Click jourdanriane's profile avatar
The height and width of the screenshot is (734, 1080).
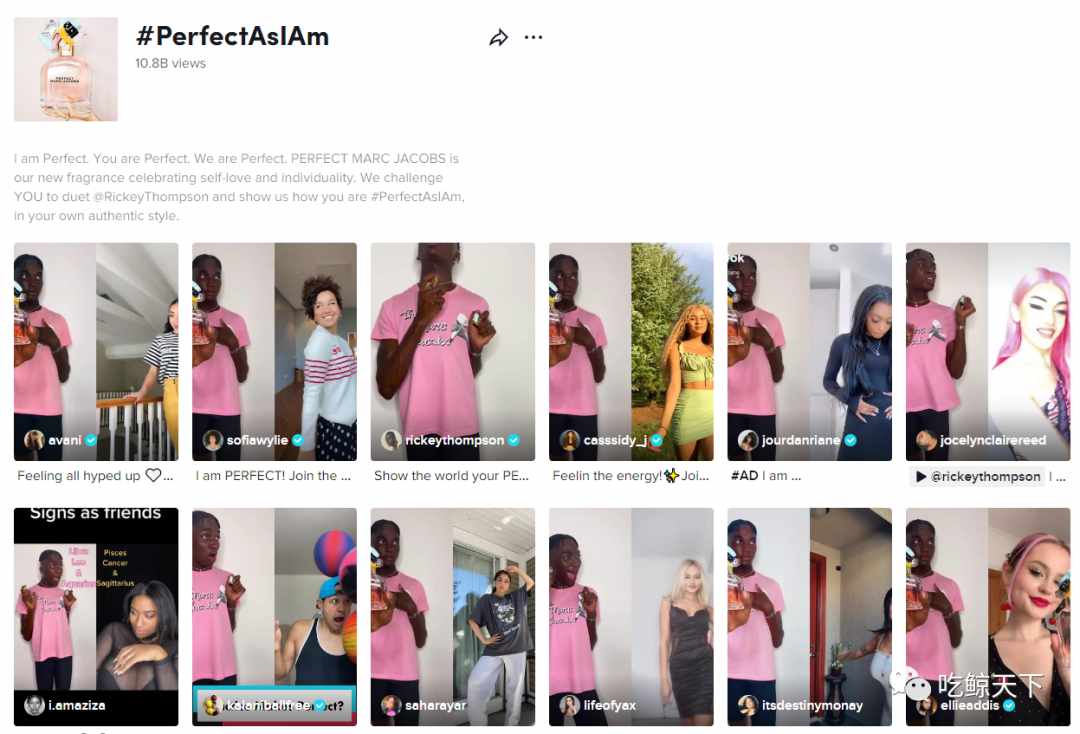pyautogui.click(x=747, y=440)
